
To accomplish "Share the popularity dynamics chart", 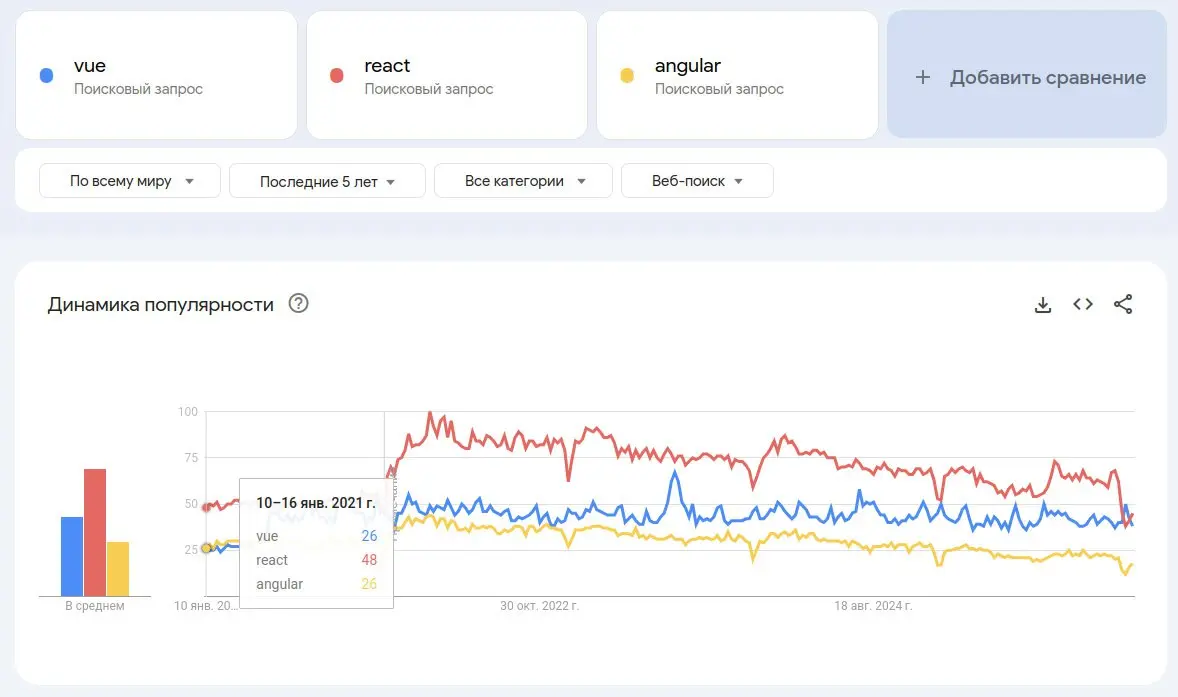I will click(1123, 304).
